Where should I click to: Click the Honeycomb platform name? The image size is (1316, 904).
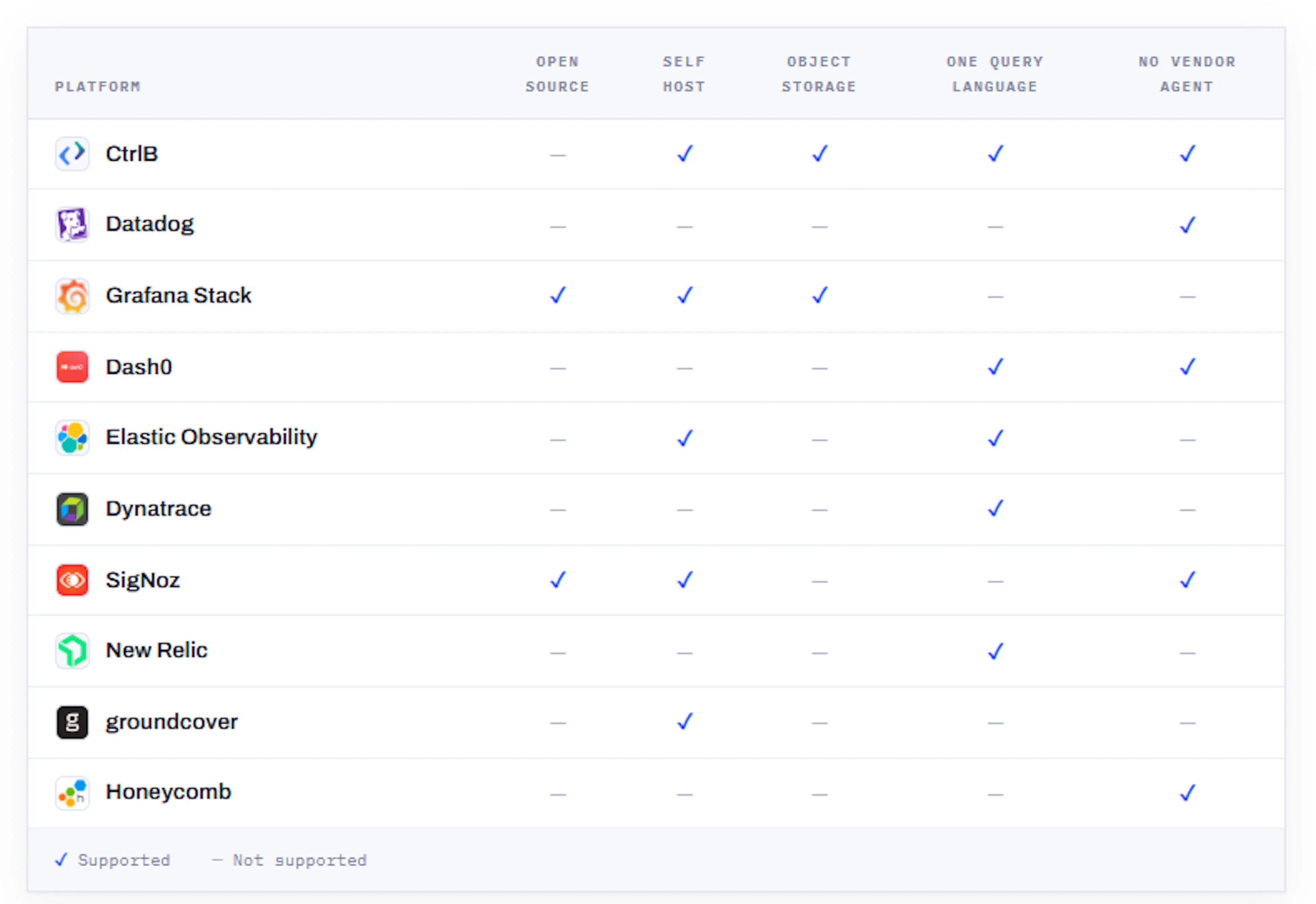(168, 792)
